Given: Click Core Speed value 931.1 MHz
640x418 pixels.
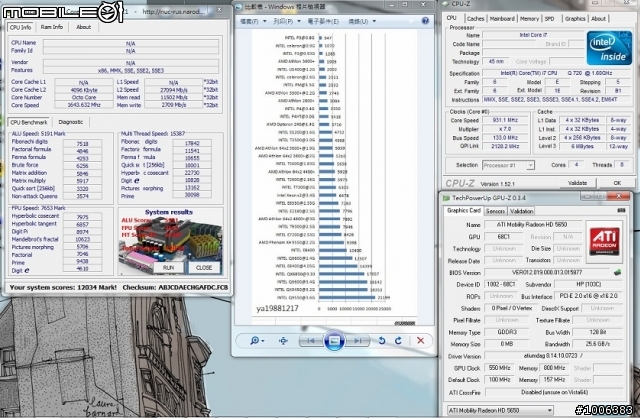Looking at the screenshot, I should click(x=505, y=120).
